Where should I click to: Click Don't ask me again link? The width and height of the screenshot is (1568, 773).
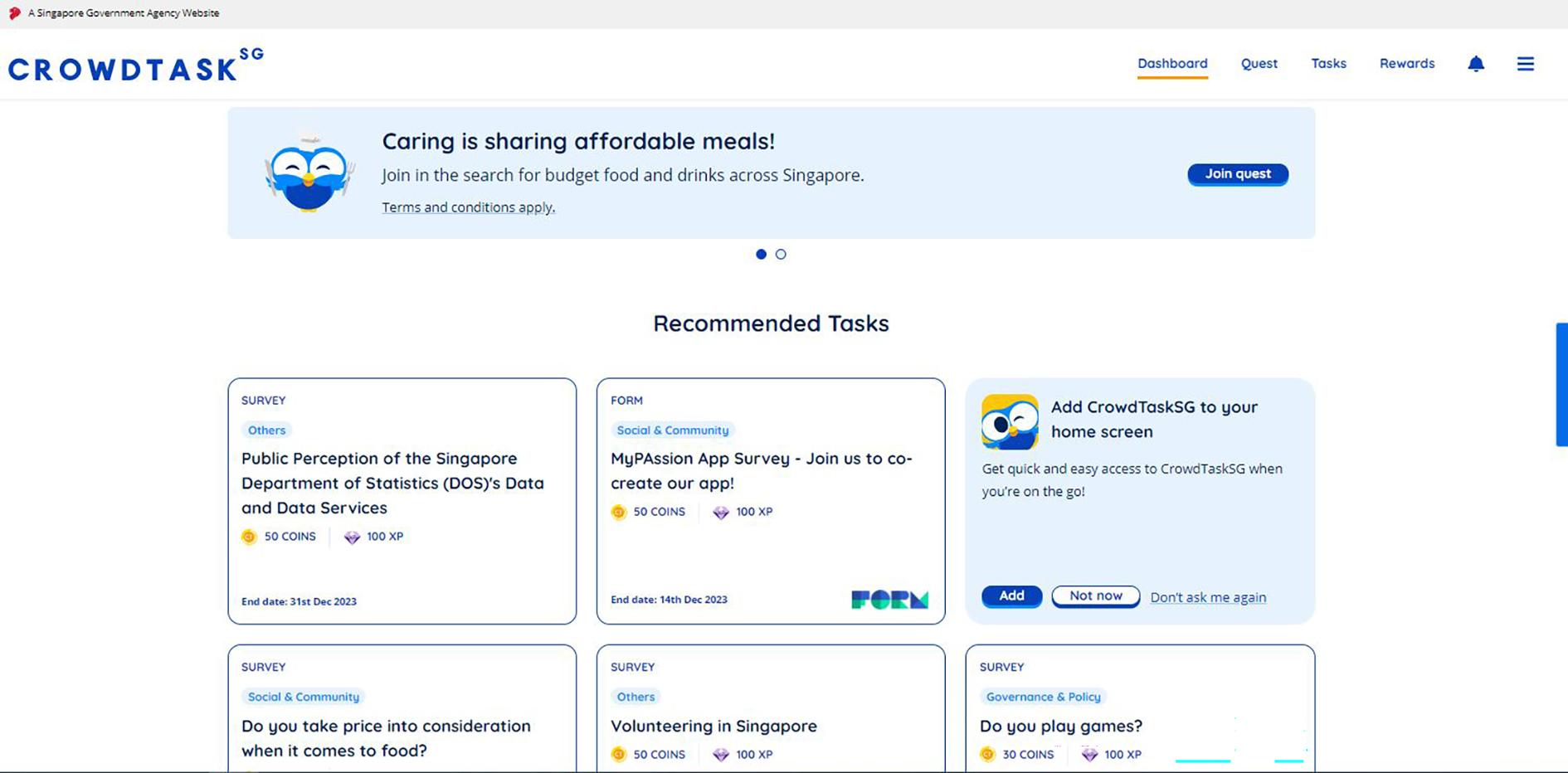[x=1208, y=597]
